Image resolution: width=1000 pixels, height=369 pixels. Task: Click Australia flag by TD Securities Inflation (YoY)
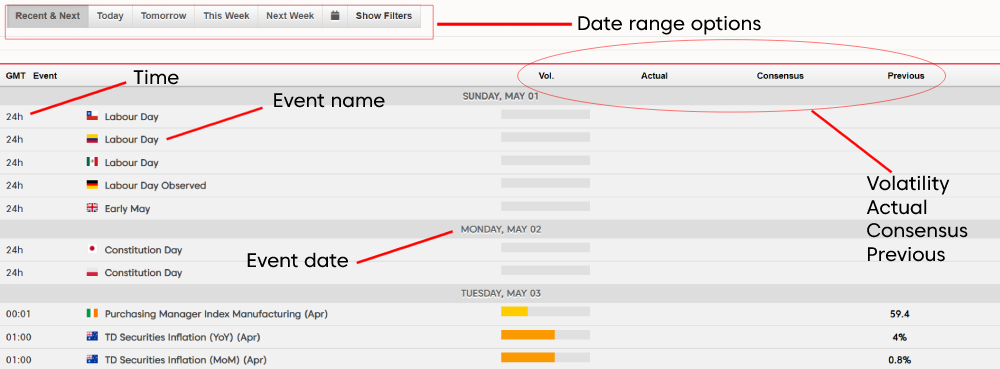92,336
